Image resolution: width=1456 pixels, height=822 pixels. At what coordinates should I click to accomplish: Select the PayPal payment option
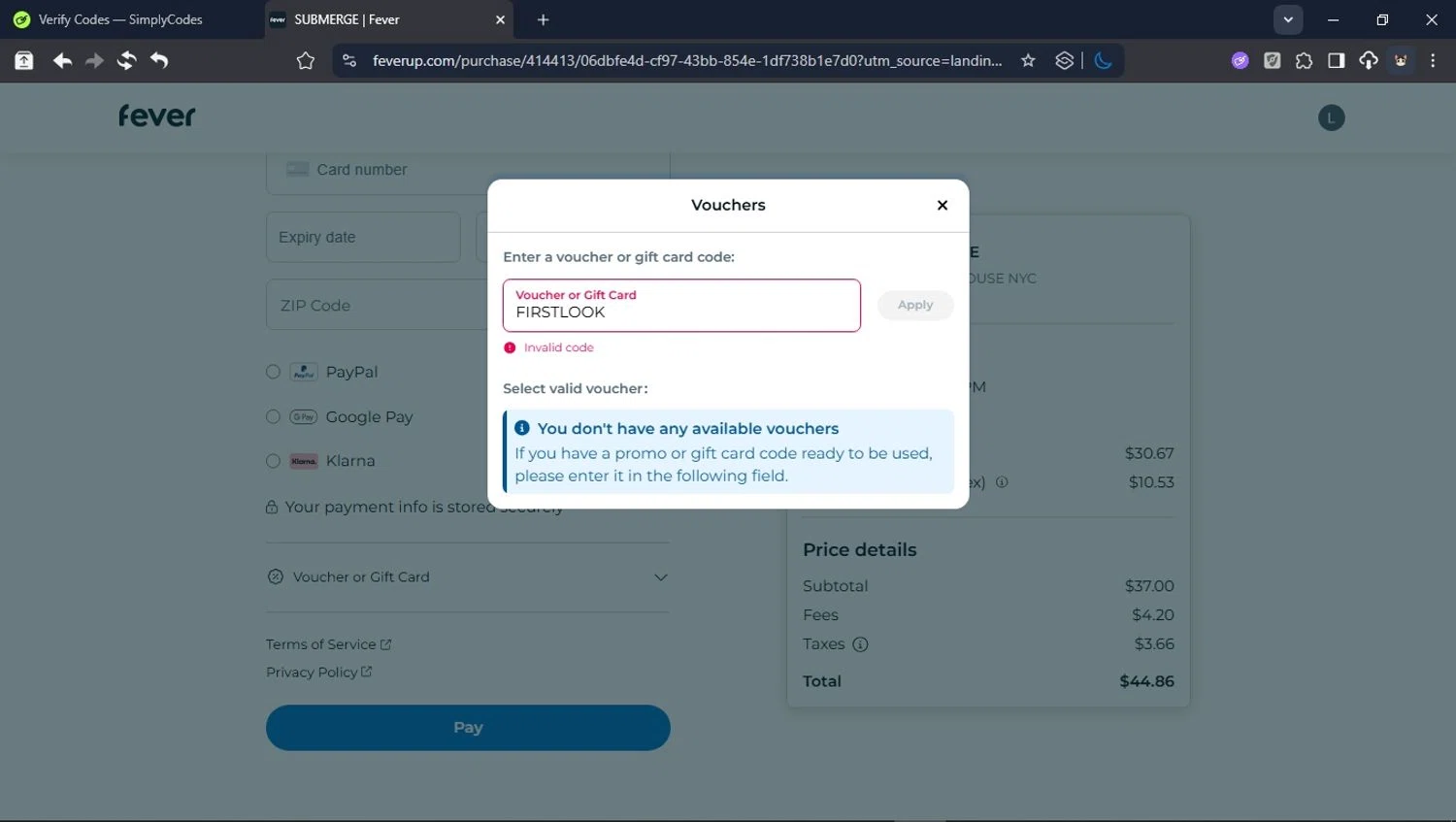pyautogui.click(x=273, y=372)
